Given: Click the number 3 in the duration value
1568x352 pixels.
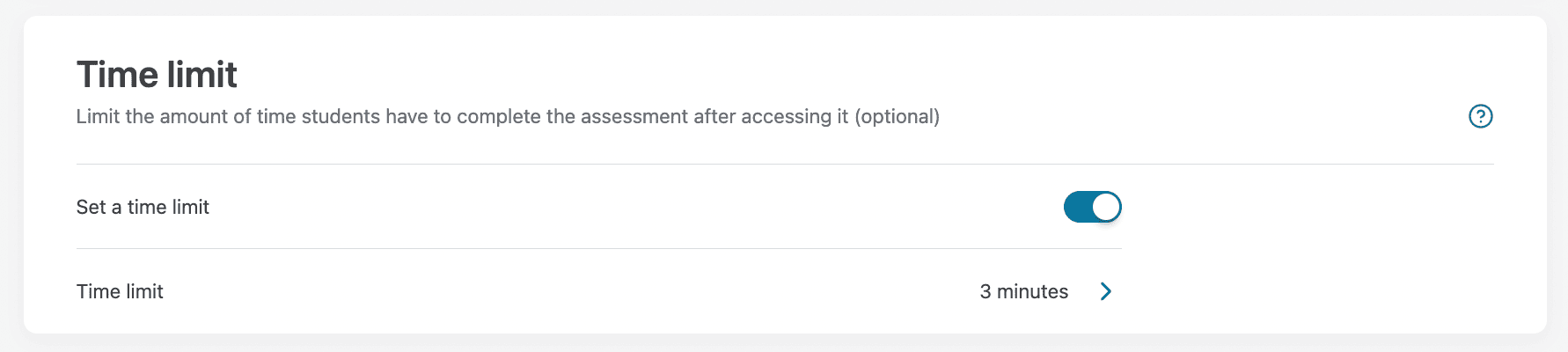Looking at the screenshot, I should coord(985,291).
